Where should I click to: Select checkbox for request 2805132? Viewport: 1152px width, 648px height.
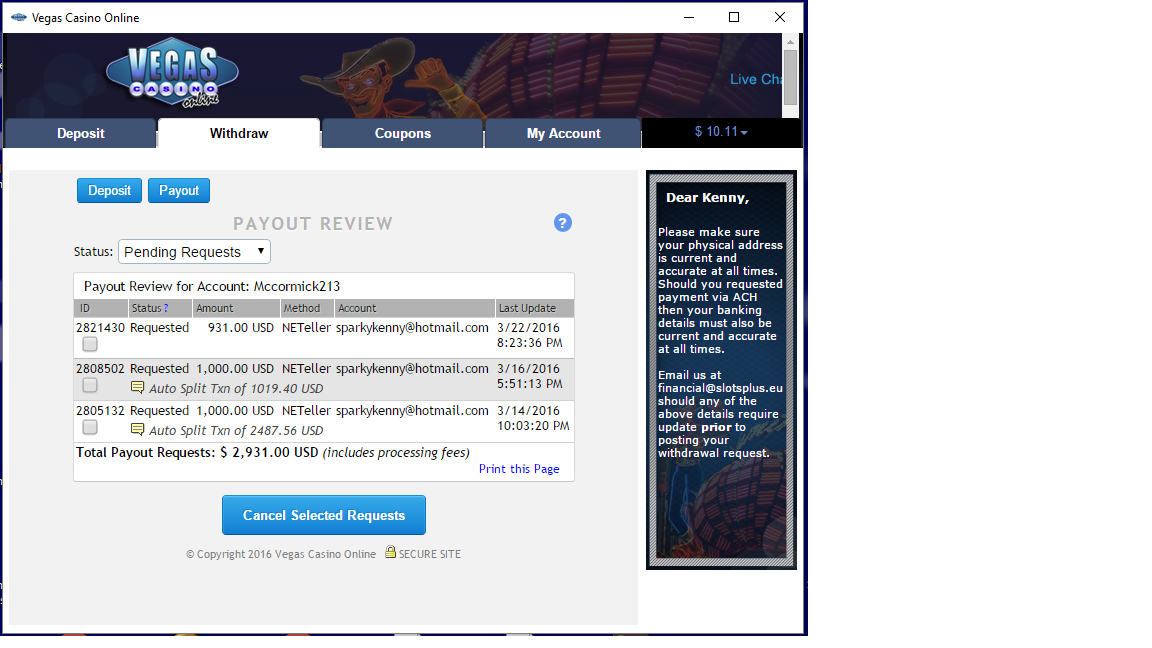(x=90, y=427)
